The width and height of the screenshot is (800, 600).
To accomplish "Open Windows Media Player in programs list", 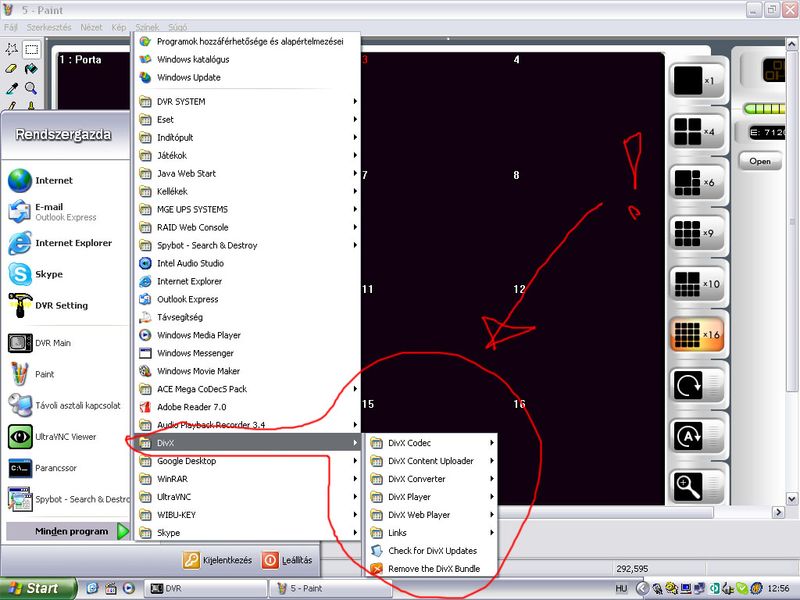I will [x=248, y=335].
